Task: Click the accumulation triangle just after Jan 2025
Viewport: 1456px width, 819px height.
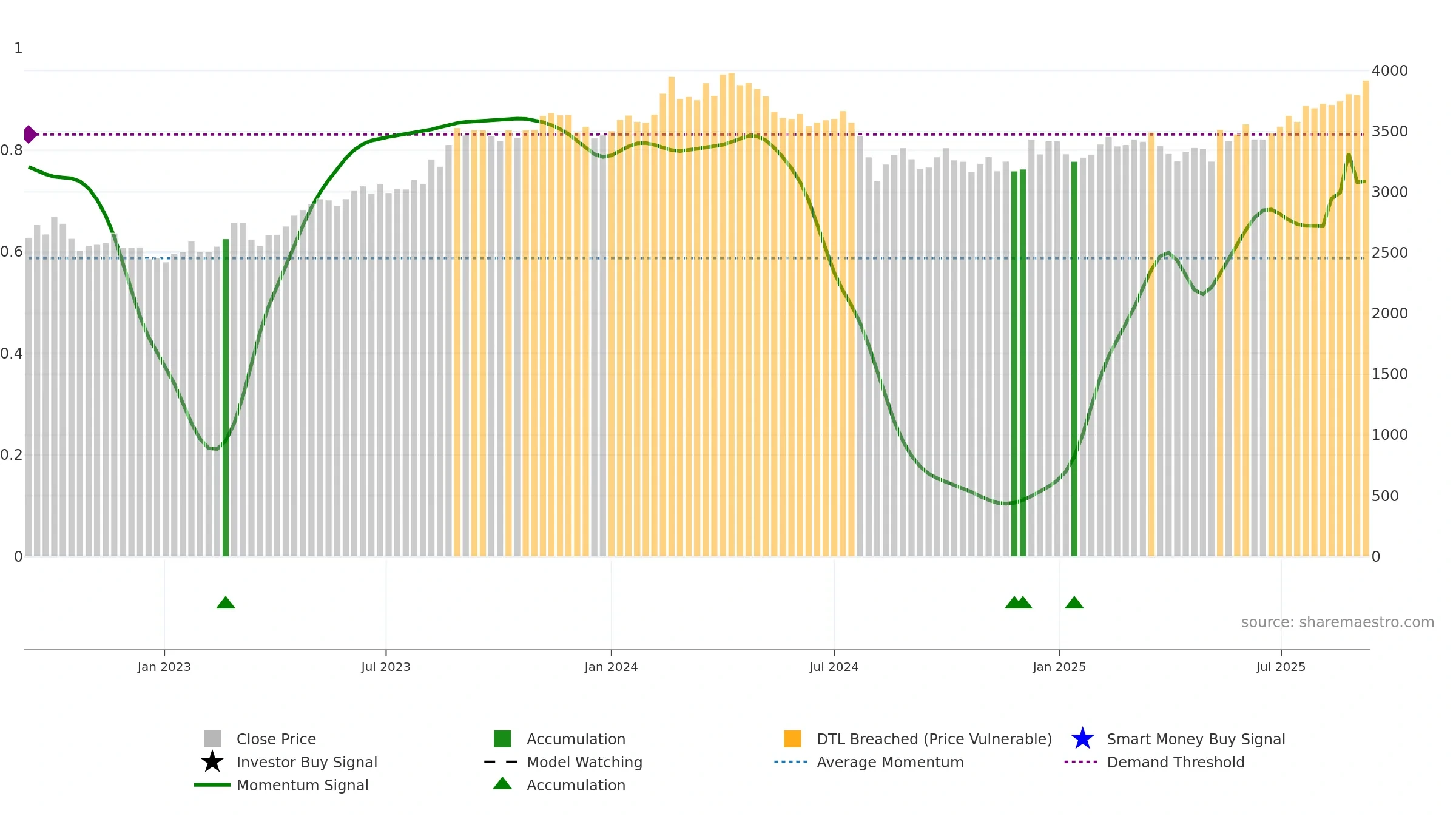Action: (1074, 602)
